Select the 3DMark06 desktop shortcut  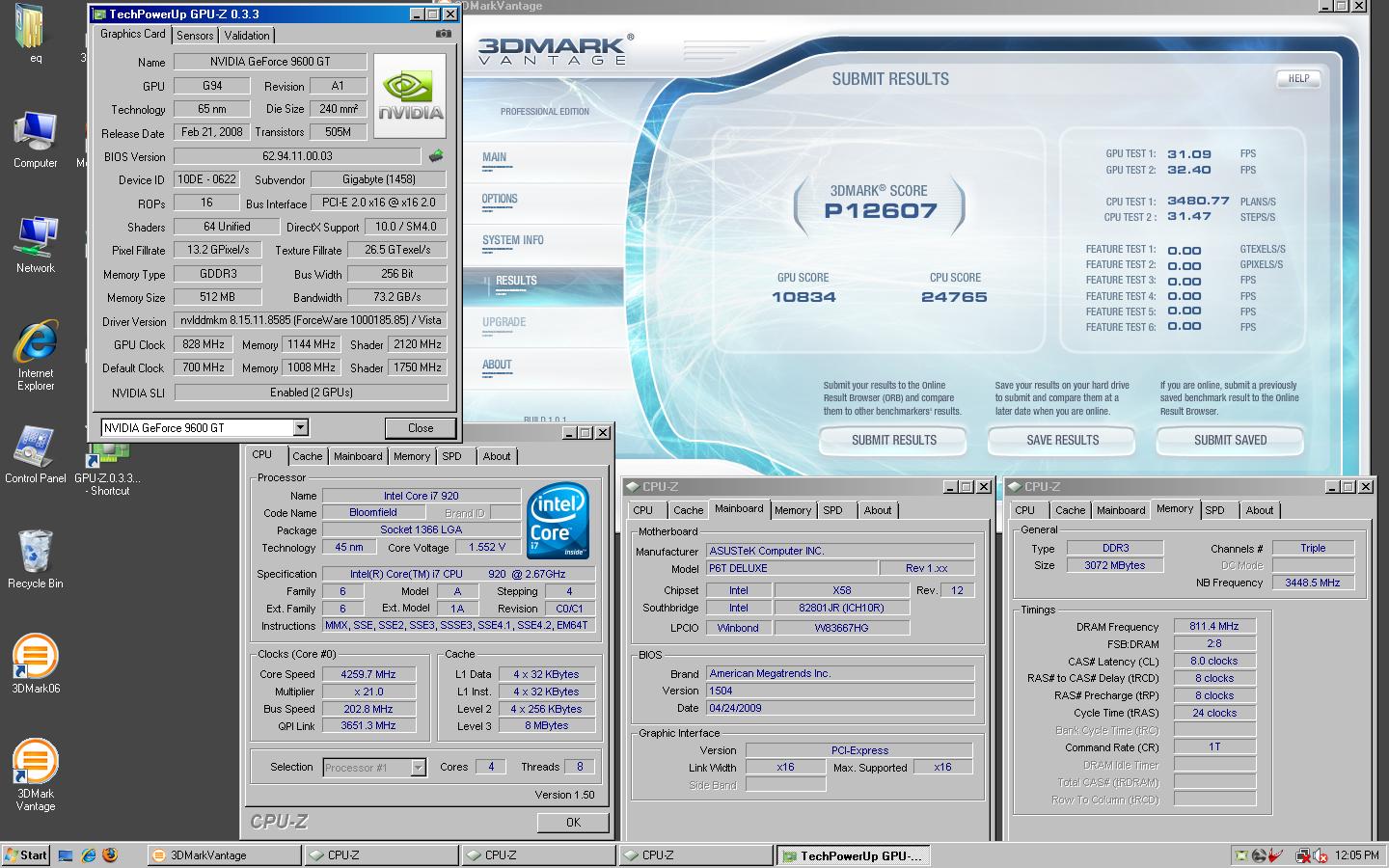point(36,664)
